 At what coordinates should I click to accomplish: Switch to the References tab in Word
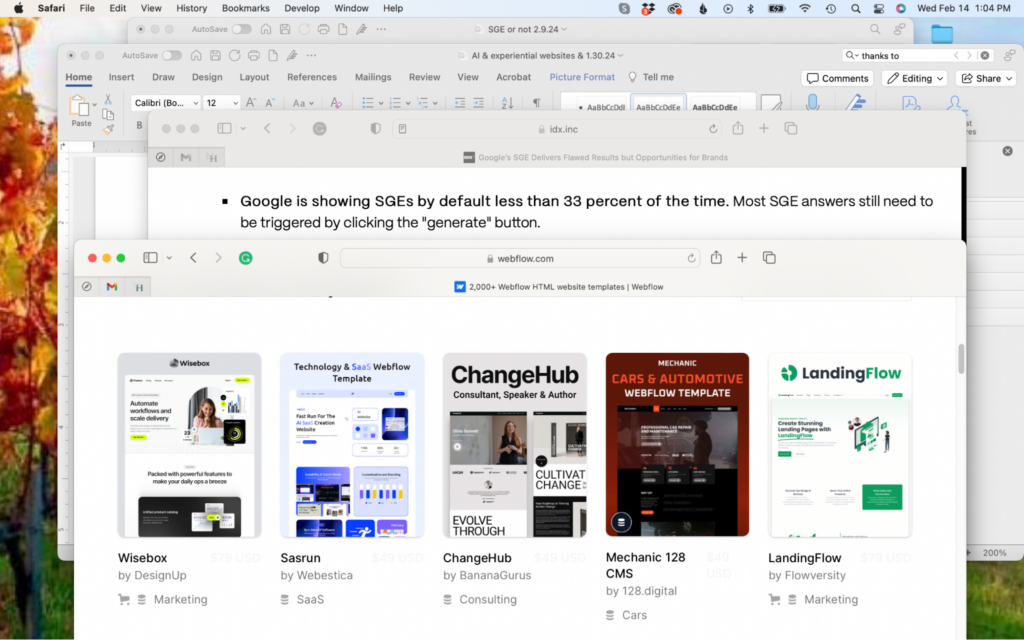[x=312, y=77]
